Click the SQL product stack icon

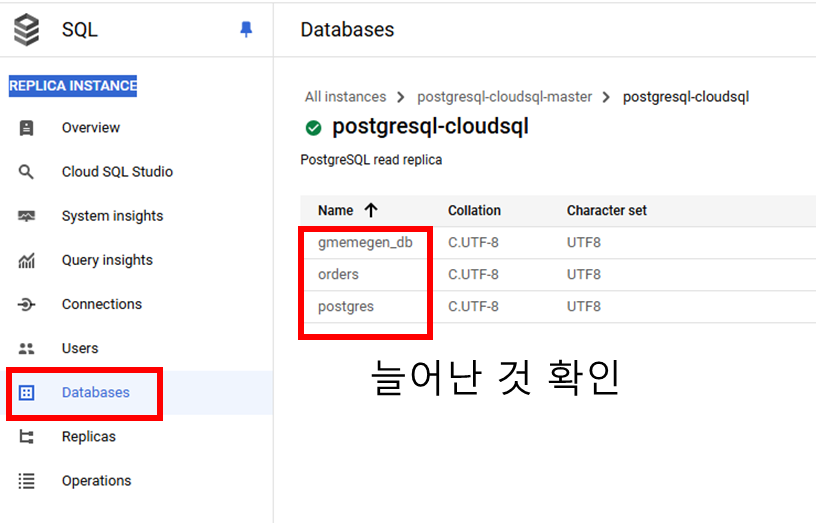(27, 30)
